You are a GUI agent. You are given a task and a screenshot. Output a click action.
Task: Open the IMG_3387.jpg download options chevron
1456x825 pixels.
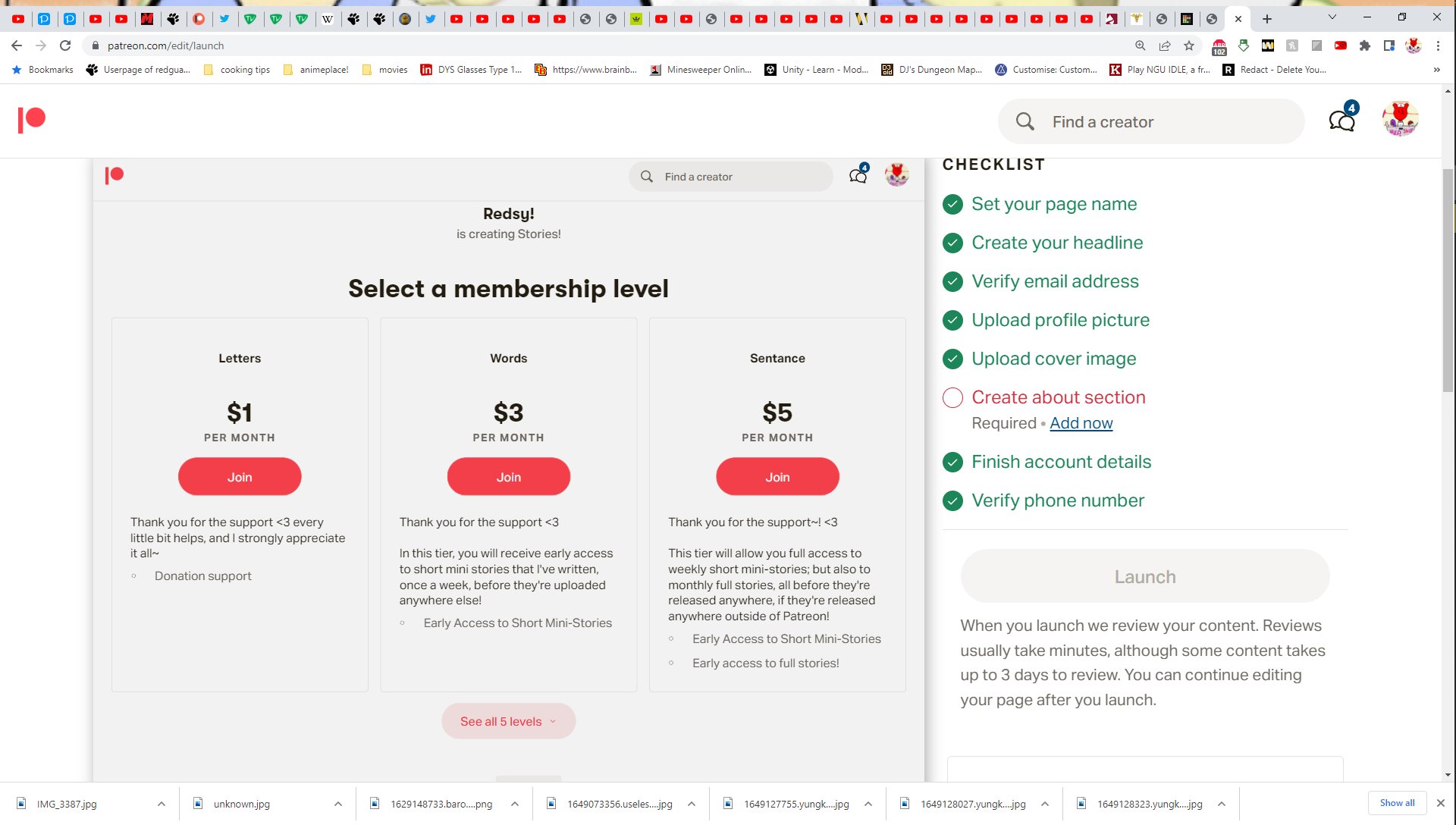pyautogui.click(x=162, y=804)
